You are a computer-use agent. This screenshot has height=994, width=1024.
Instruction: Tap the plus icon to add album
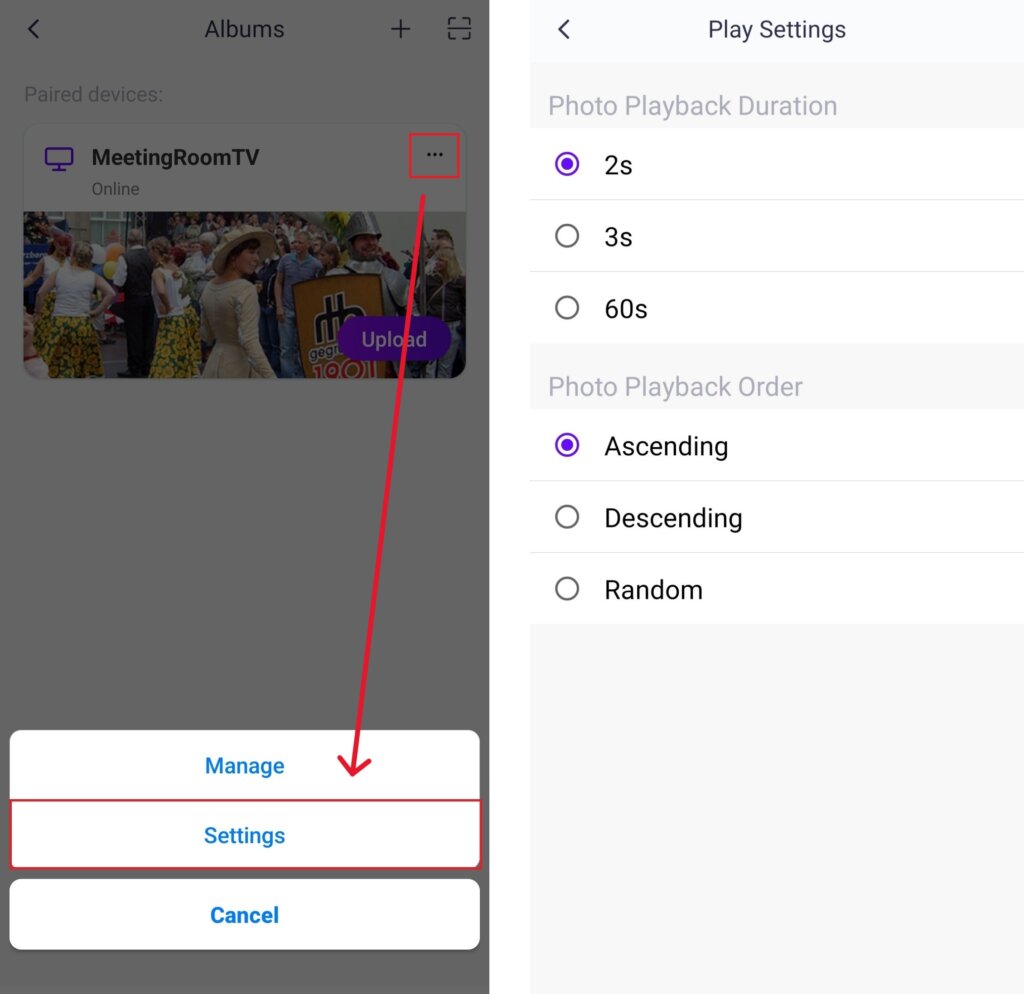tap(400, 29)
